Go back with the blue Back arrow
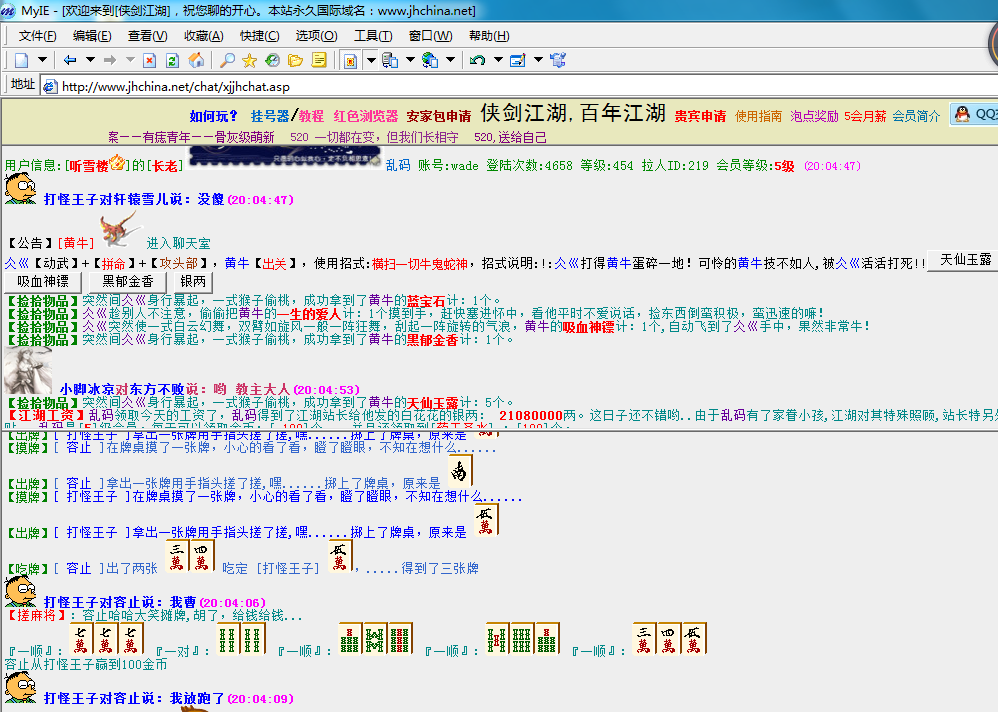The height and width of the screenshot is (712, 998). pos(70,60)
